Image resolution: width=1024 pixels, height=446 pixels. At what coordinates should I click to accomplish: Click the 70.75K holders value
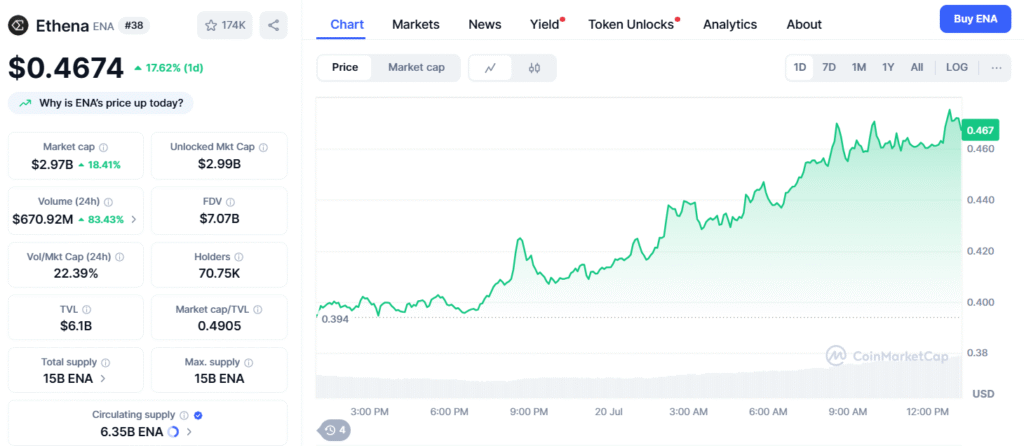(x=219, y=274)
